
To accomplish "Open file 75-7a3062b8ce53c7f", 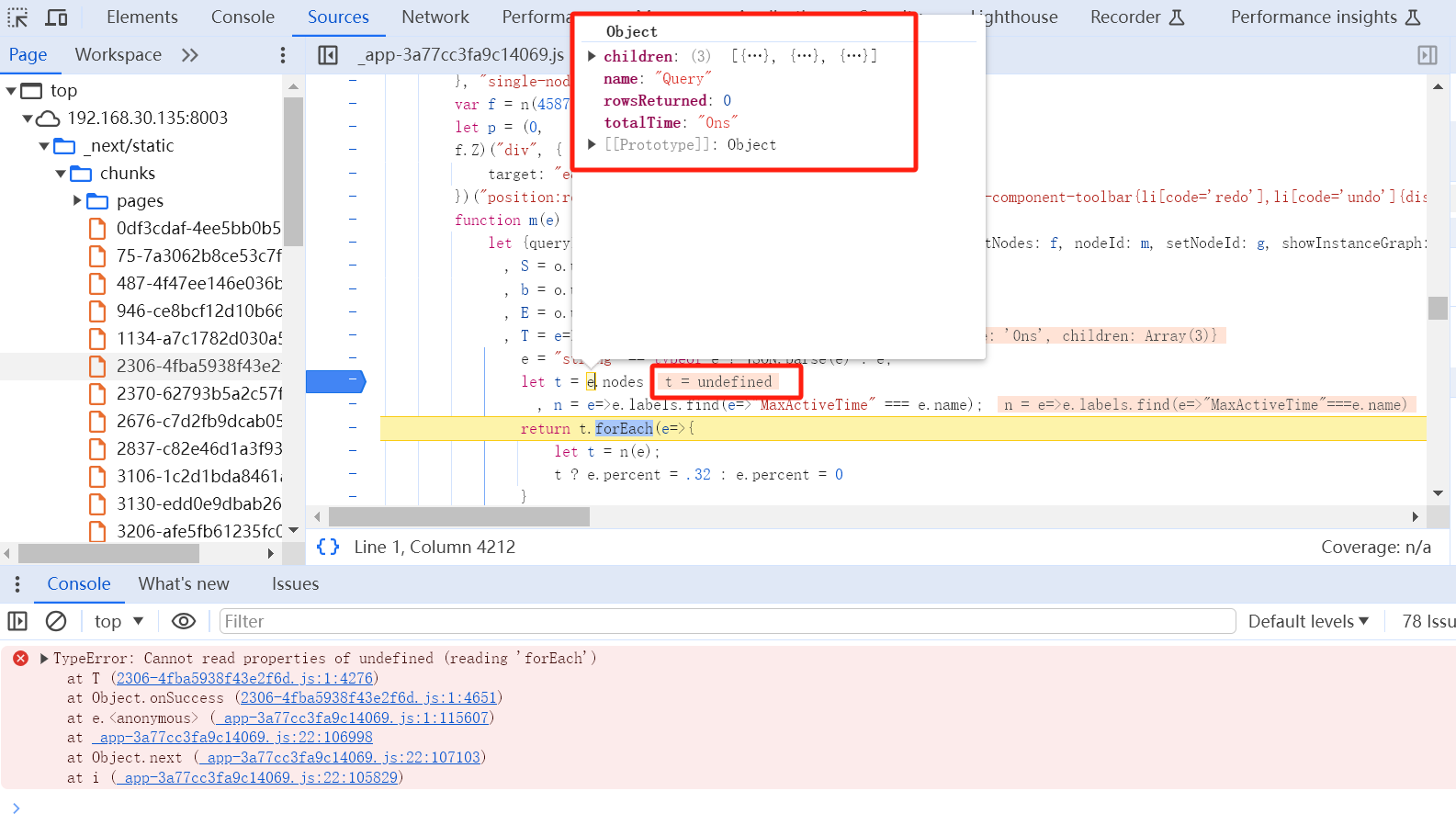I will point(198,256).
